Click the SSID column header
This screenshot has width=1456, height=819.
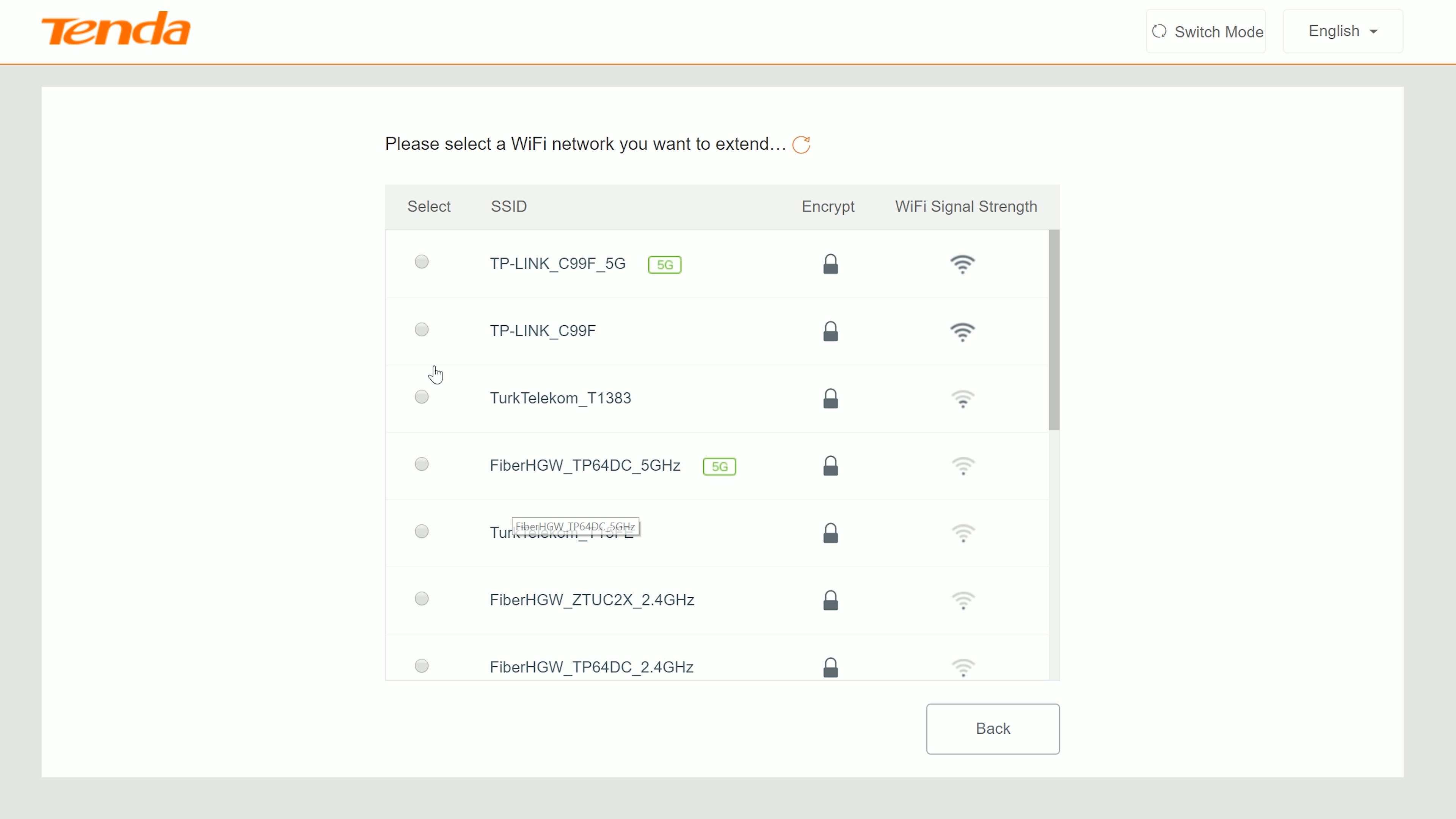point(509,206)
